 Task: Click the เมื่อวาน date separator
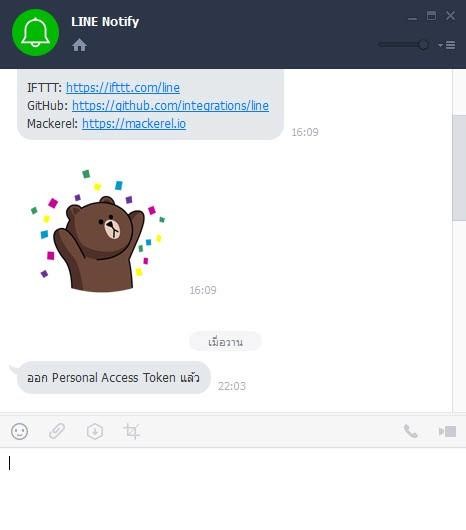coord(225,342)
